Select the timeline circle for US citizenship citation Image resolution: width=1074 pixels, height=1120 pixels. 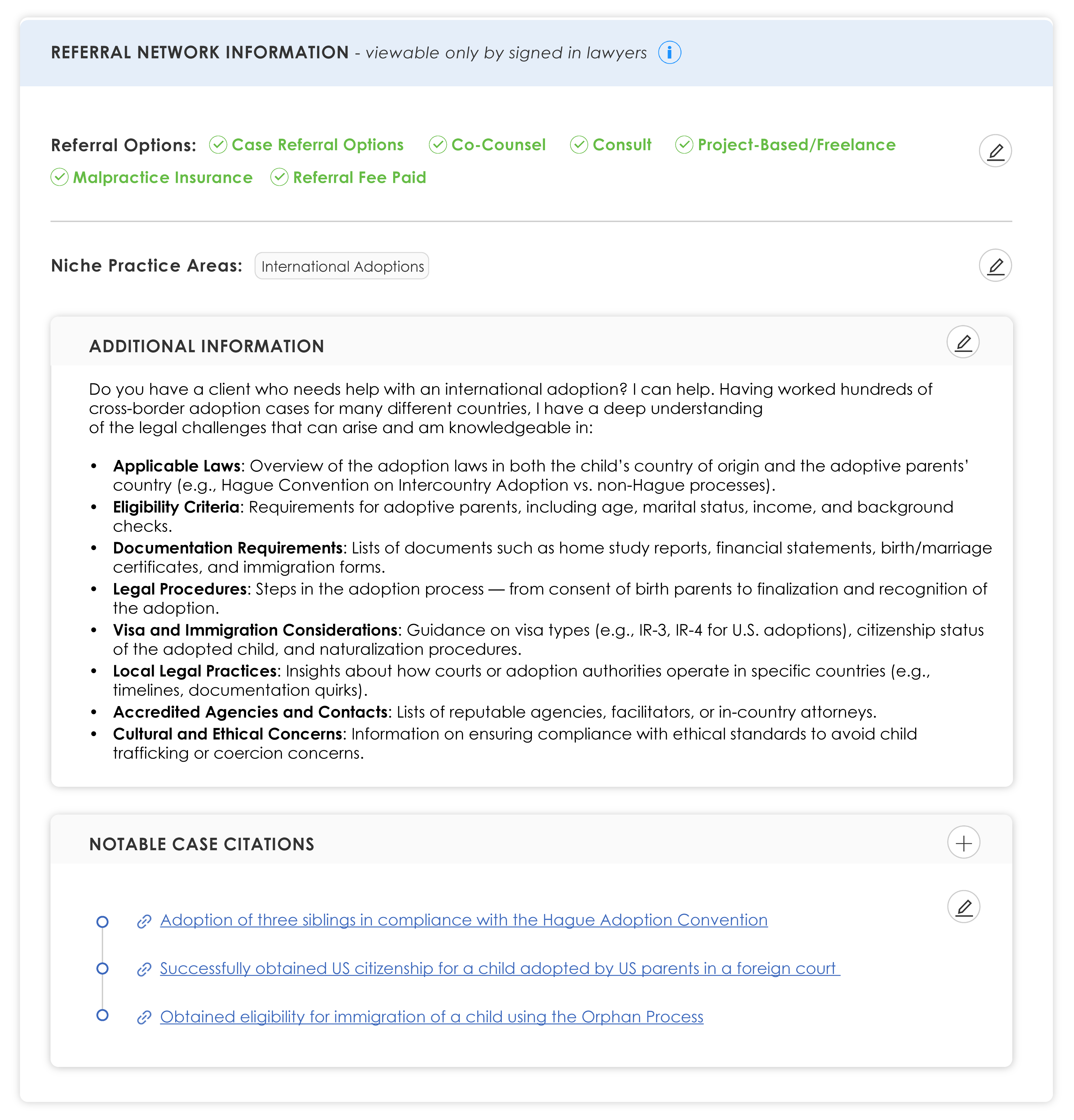tap(102, 968)
